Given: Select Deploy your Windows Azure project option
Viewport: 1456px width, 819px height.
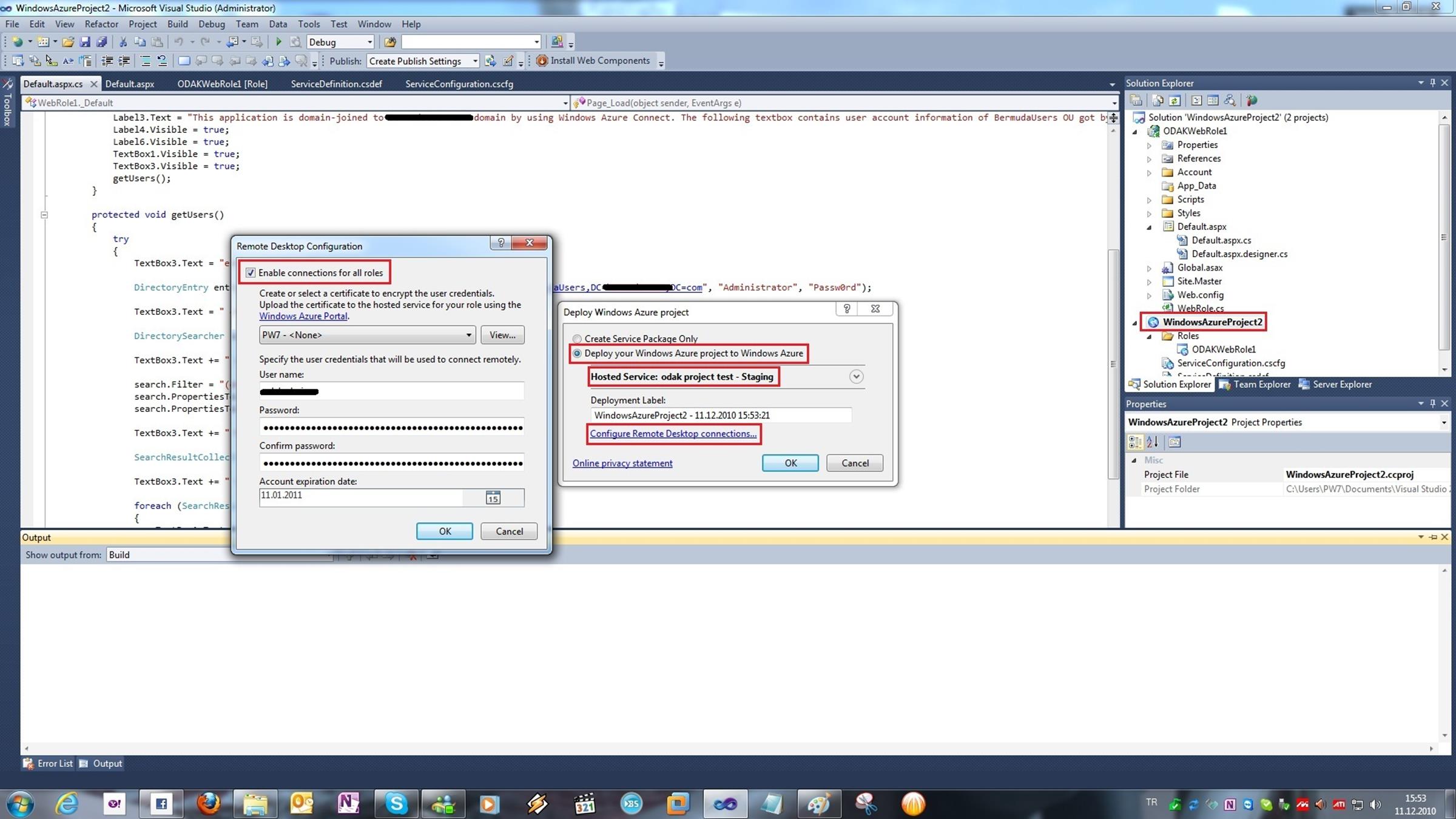Looking at the screenshot, I should pyautogui.click(x=577, y=353).
